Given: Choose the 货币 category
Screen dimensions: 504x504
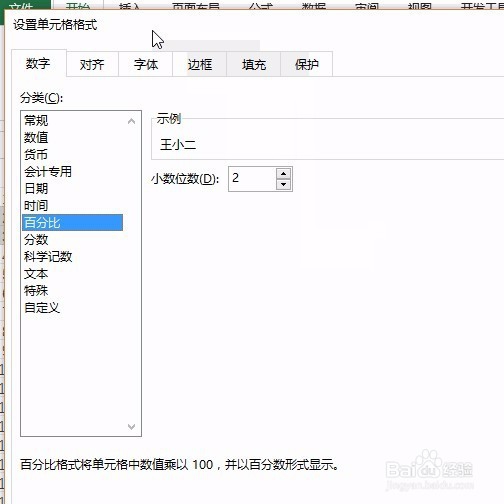Looking at the screenshot, I should point(73,154).
